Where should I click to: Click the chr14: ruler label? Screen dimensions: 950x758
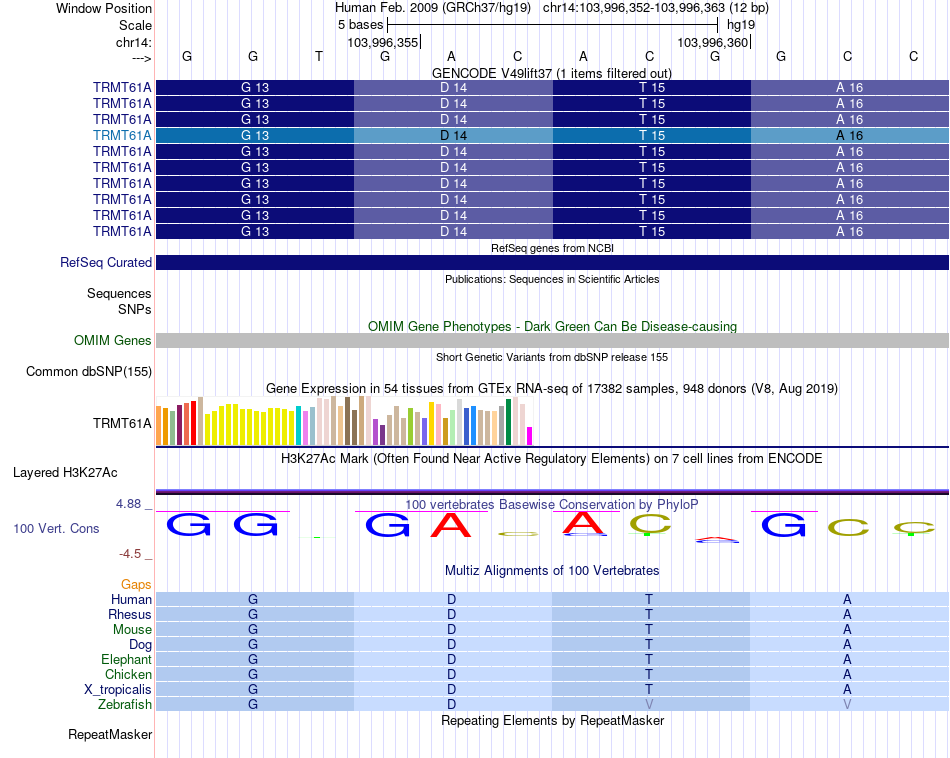(x=133, y=42)
